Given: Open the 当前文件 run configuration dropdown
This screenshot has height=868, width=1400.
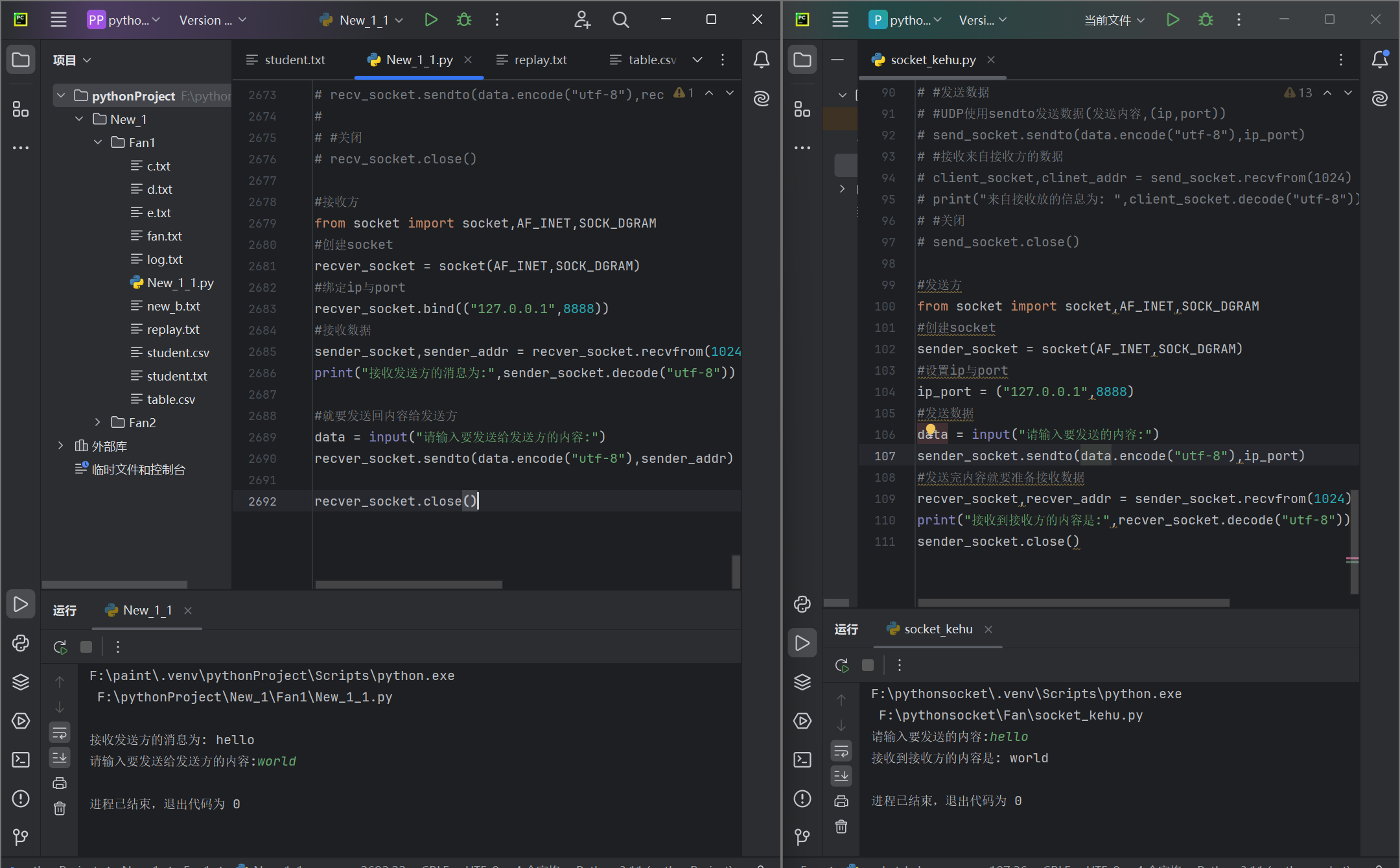Looking at the screenshot, I should pyautogui.click(x=1114, y=20).
